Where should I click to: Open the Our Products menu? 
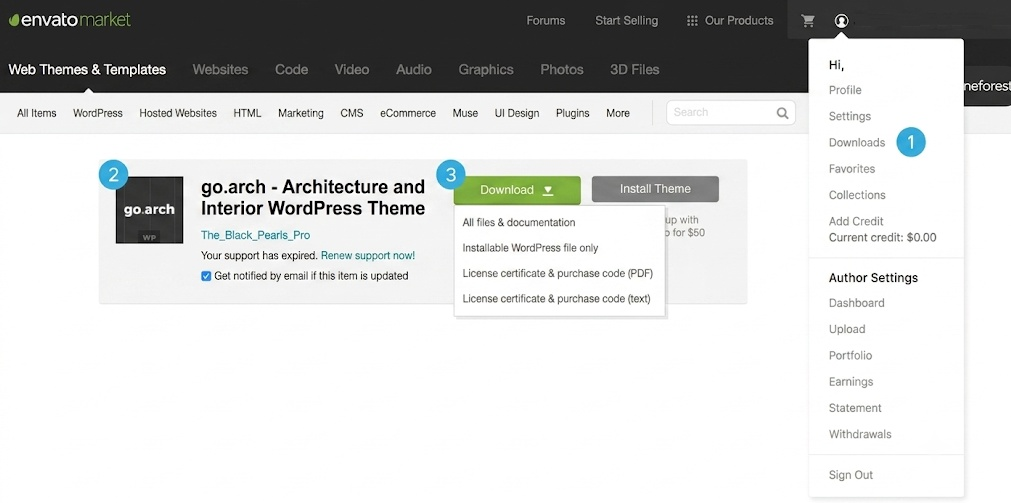coord(739,21)
